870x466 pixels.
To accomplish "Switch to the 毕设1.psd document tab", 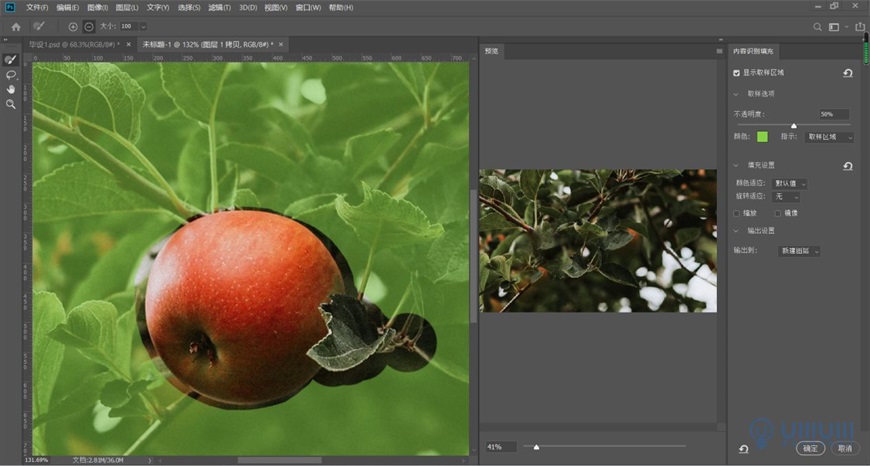I will (x=70, y=45).
